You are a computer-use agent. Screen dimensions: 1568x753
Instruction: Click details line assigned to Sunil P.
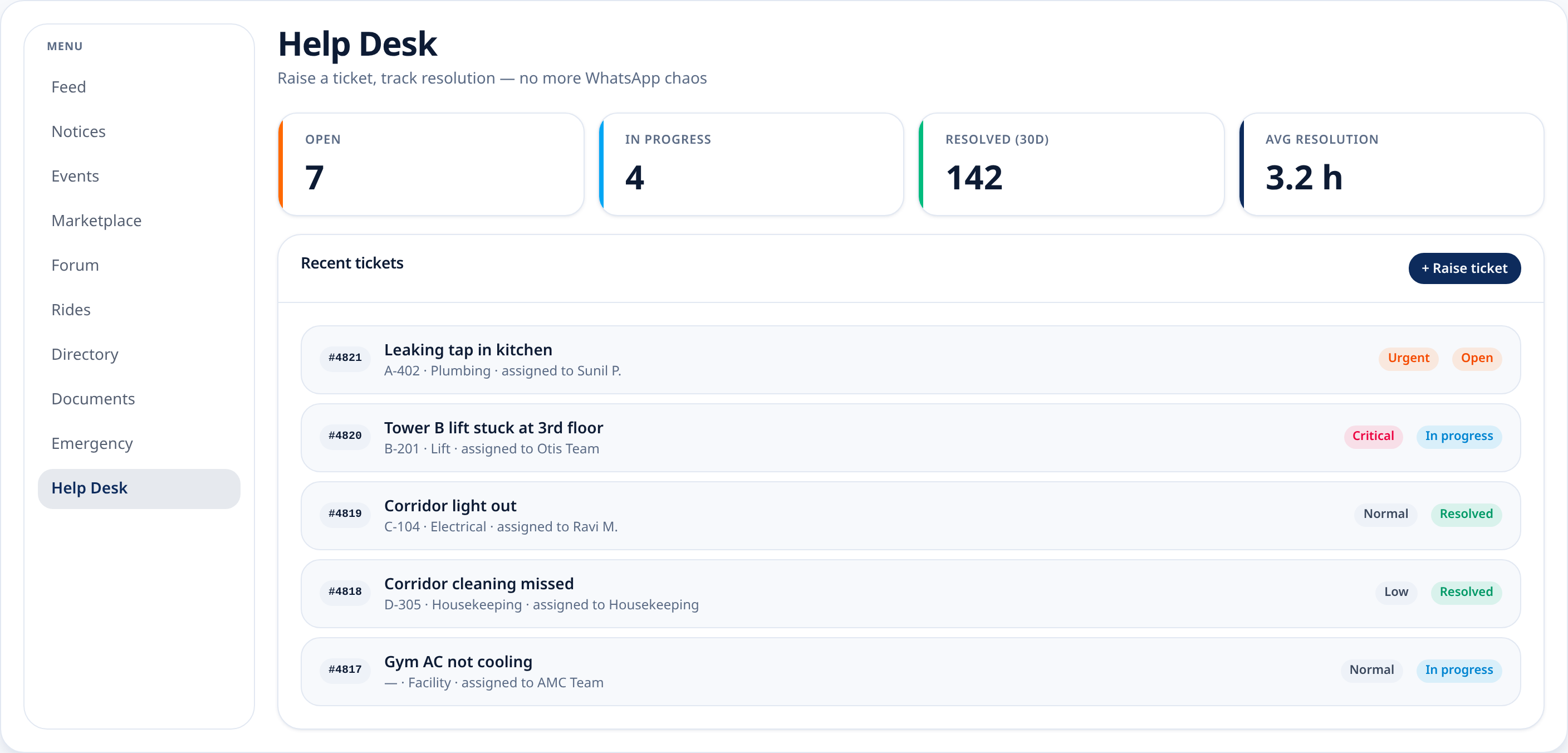[x=503, y=371]
